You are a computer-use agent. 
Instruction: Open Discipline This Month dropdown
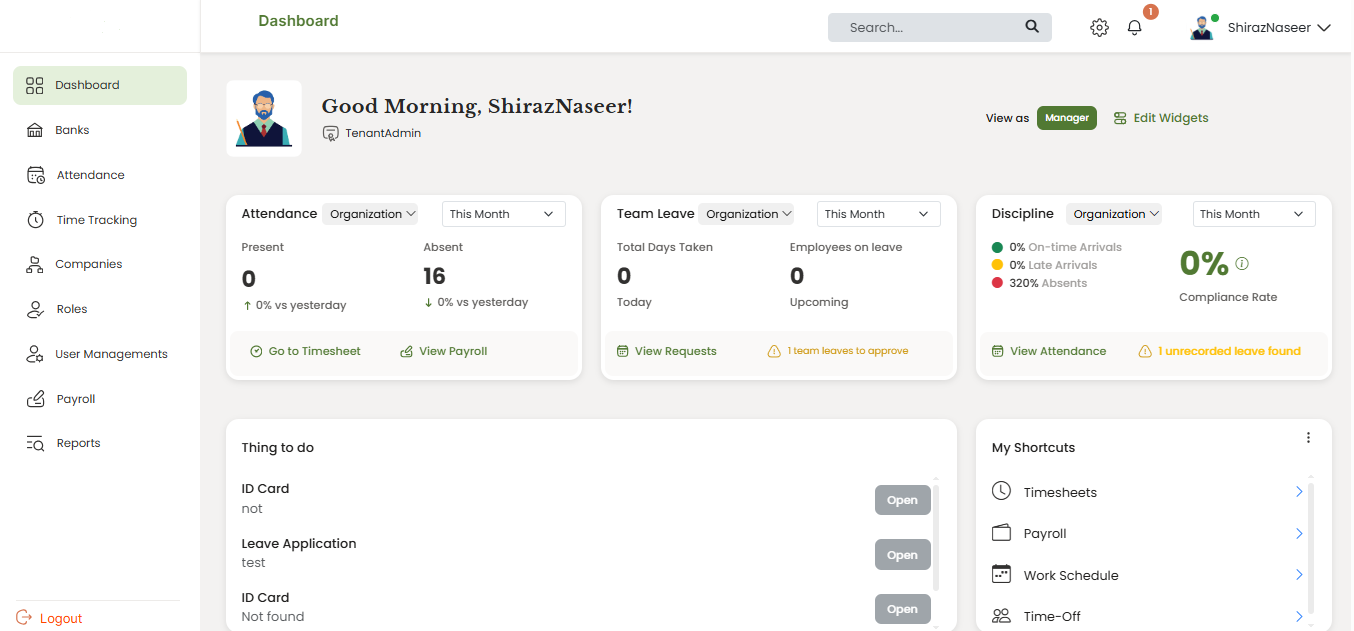coord(1253,214)
